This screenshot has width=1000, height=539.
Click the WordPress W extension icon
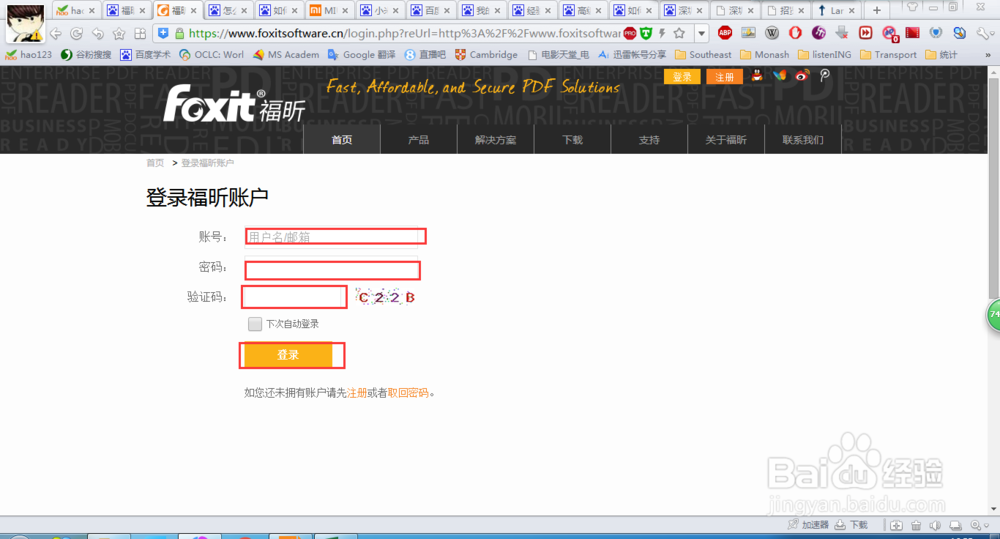coord(772,33)
